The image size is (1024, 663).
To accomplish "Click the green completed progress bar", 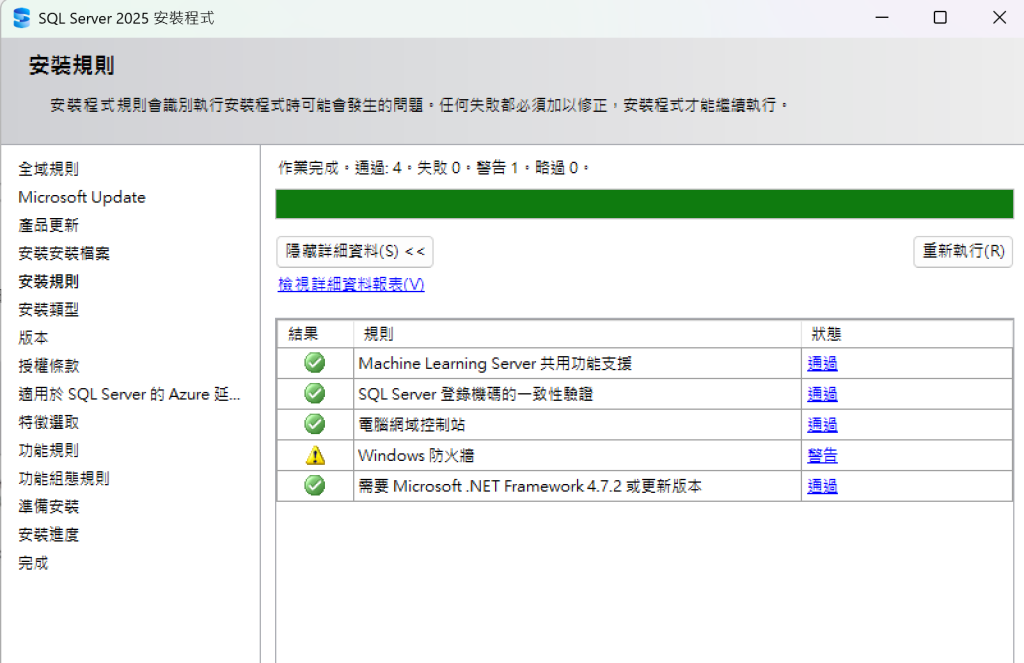I will (645, 204).
